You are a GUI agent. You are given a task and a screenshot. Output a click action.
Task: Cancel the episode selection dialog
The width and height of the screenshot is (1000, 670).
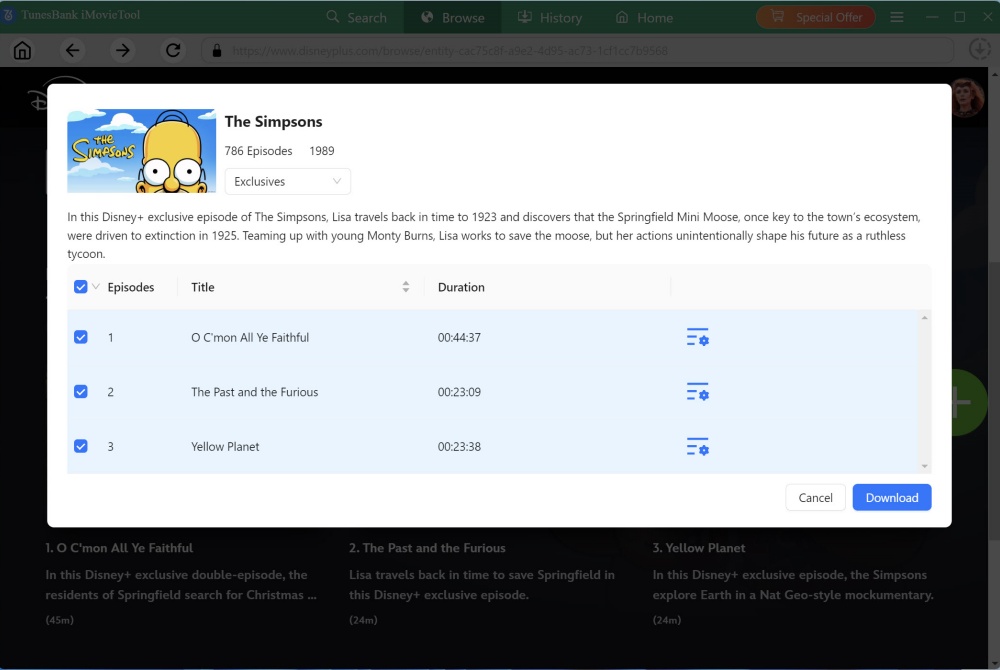815,498
